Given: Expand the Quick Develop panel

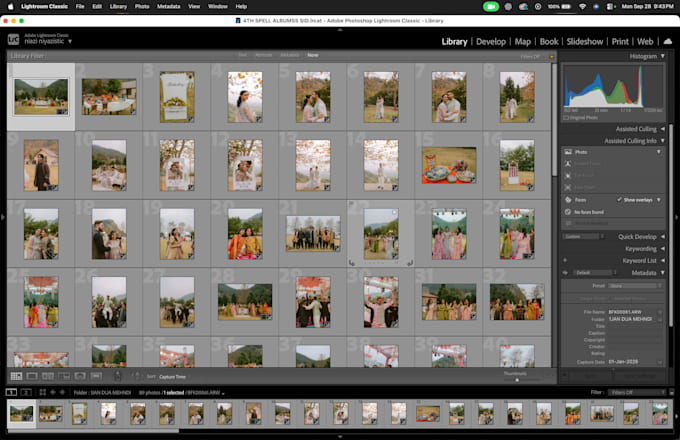Looking at the screenshot, I should 663,237.
